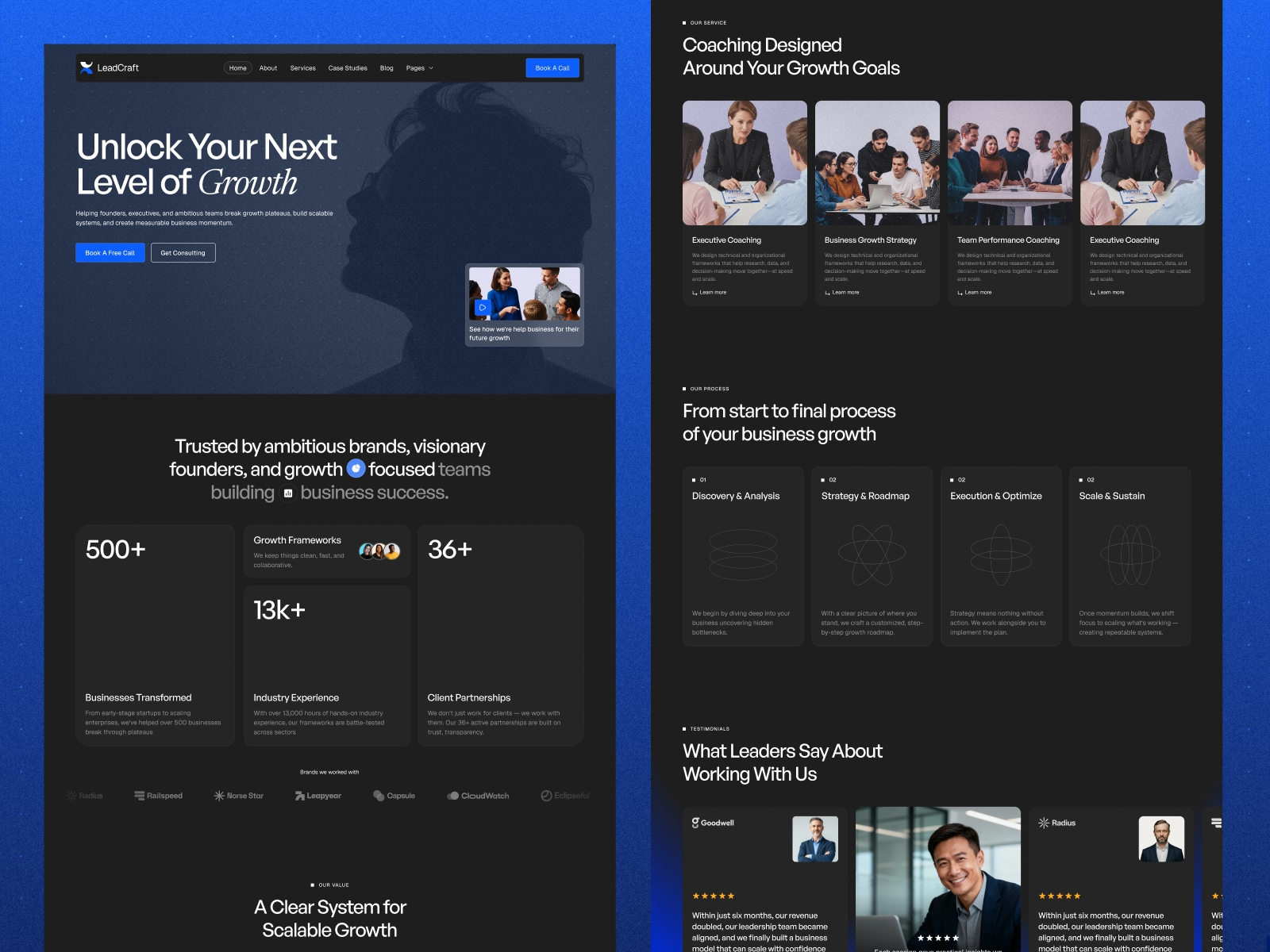Click the Railspeed brand logo
This screenshot has height=952, width=1270.
159,796
